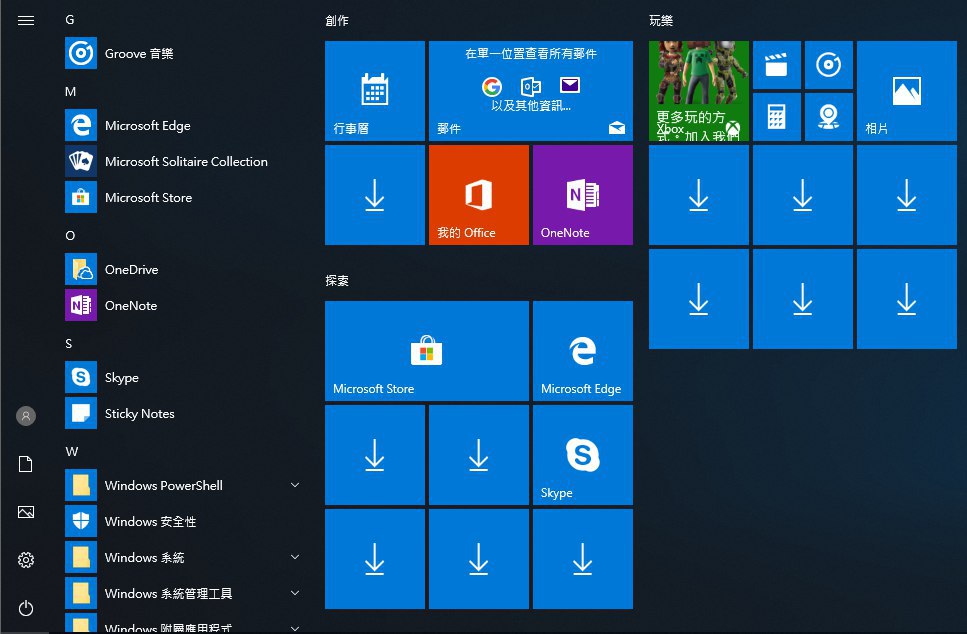This screenshot has height=634, width=967.
Task: Click the user account avatar icon
Action: click(26, 416)
